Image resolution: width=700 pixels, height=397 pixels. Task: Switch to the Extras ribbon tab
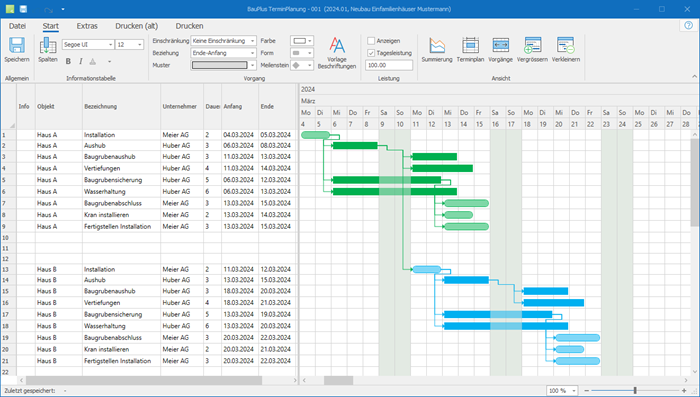tap(87, 26)
